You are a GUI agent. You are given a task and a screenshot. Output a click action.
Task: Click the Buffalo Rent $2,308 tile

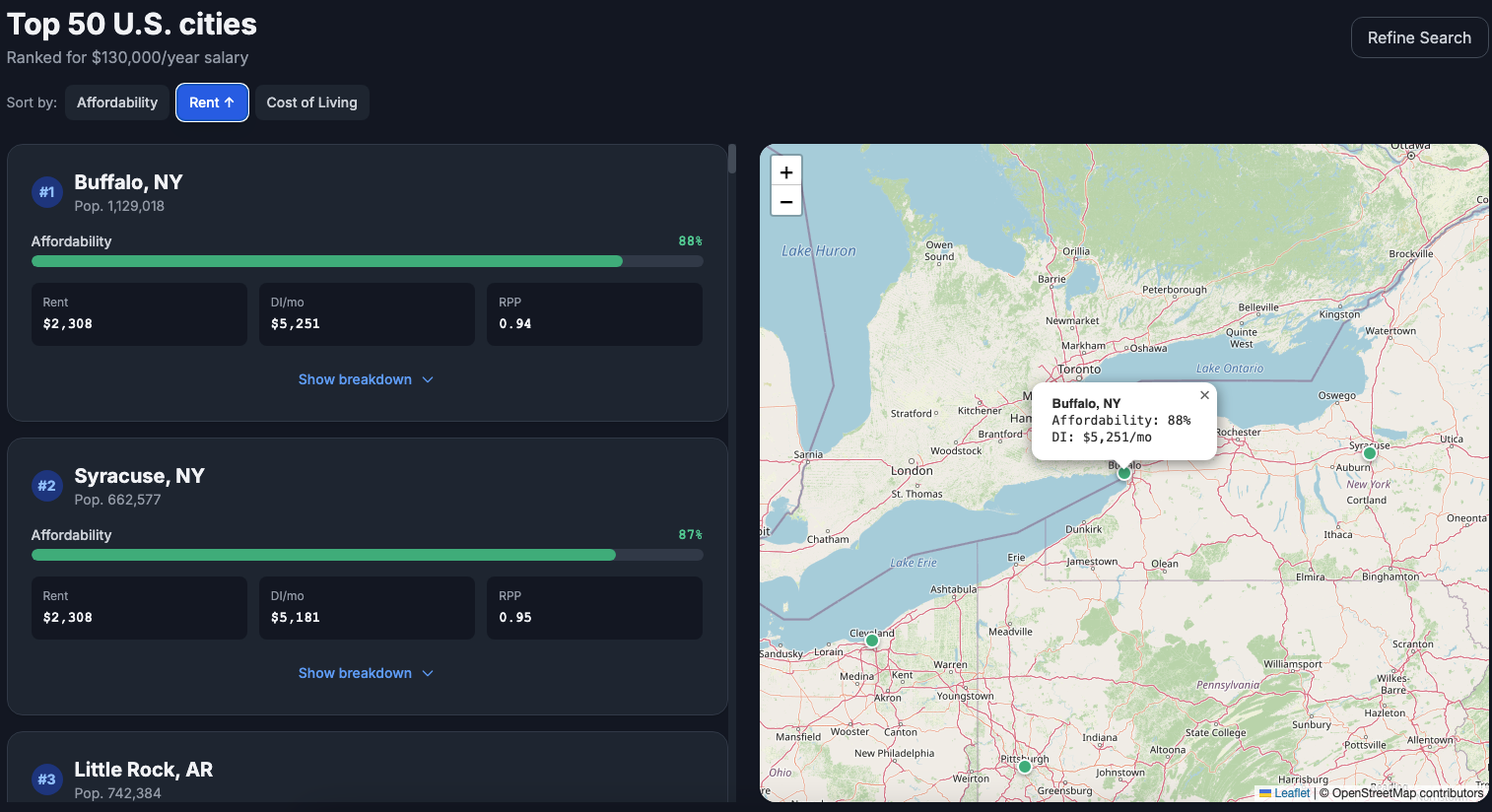point(139,314)
